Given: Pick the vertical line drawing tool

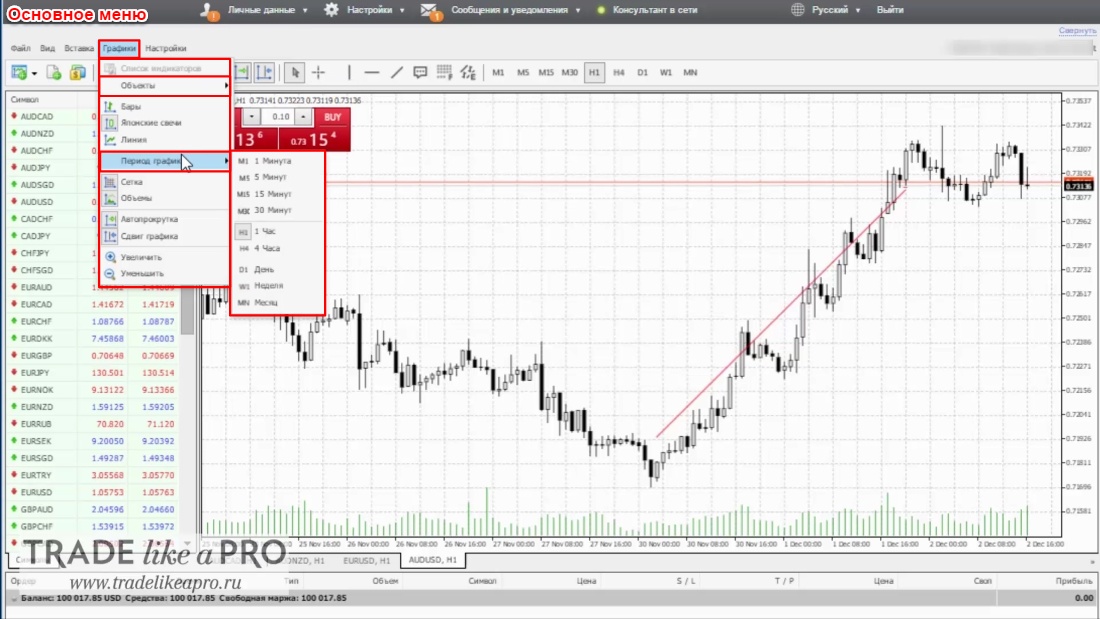Looking at the screenshot, I should coord(349,72).
